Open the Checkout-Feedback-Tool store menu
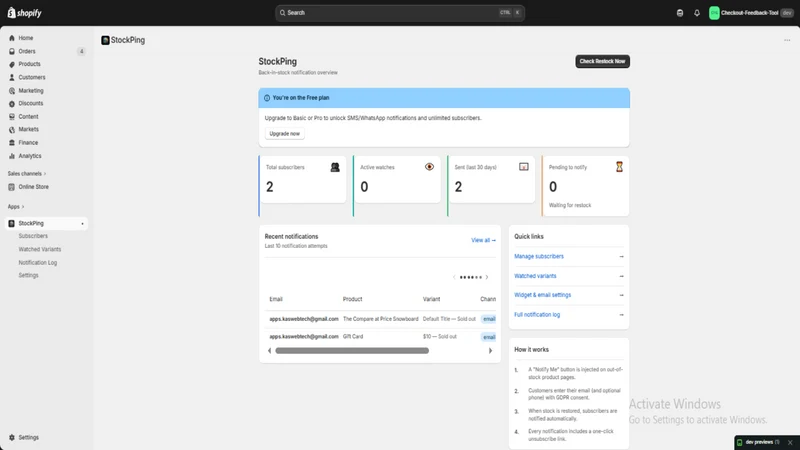800x450 pixels. pyautogui.click(x=751, y=13)
